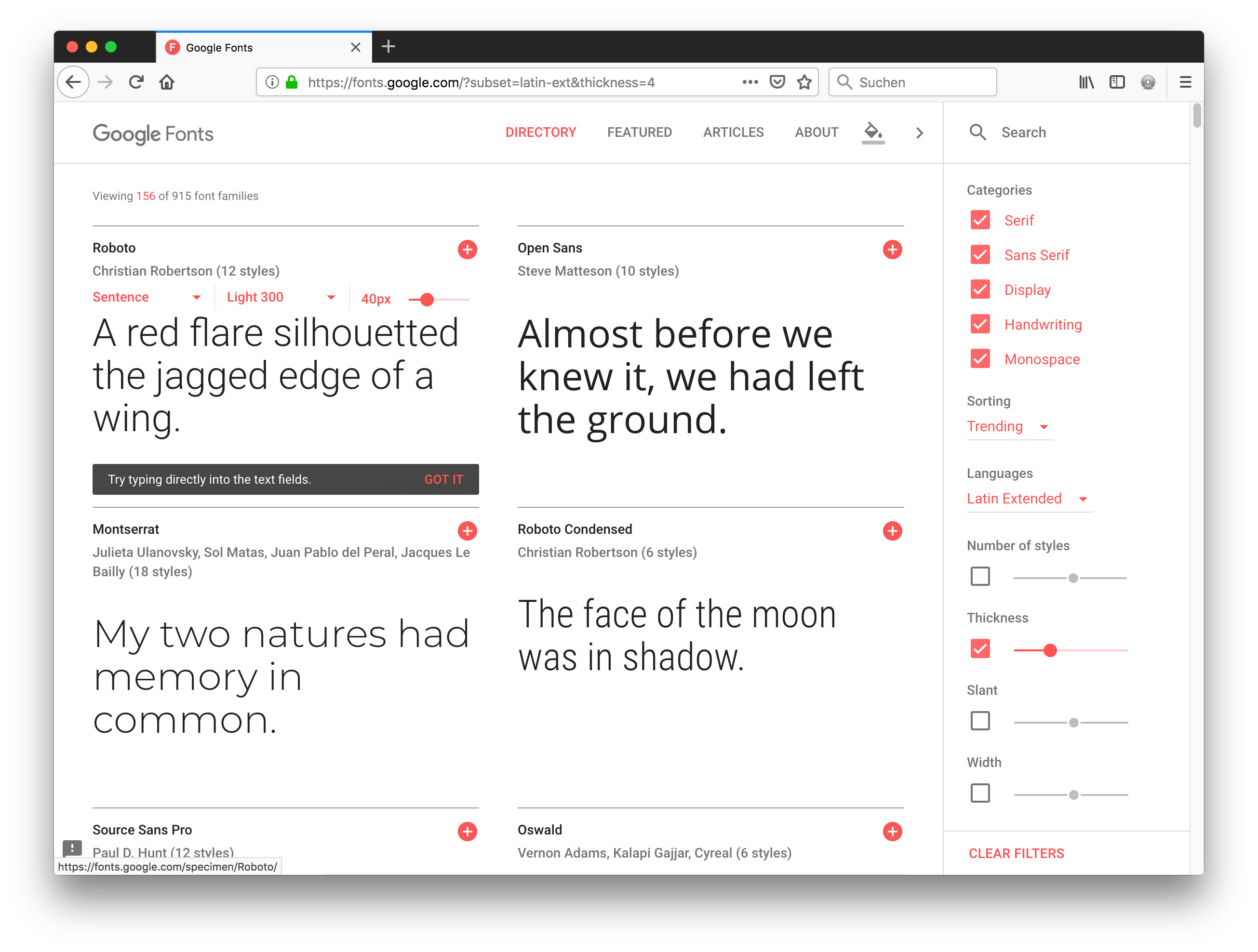This screenshot has width=1258, height=952.
Task: Add Oswald font to selection
Action: [892, 831]
